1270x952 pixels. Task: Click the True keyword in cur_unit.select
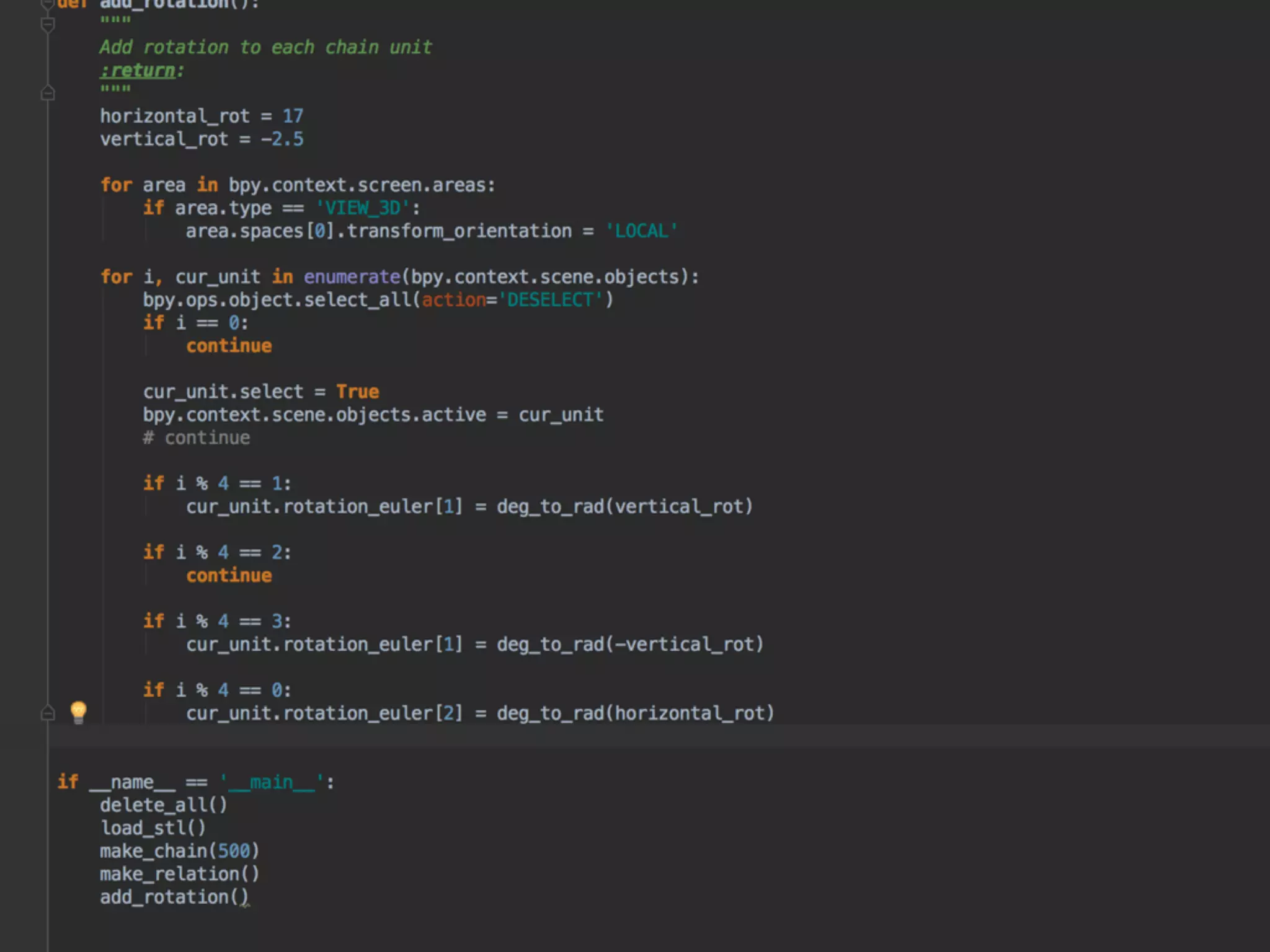click(357, 392)
